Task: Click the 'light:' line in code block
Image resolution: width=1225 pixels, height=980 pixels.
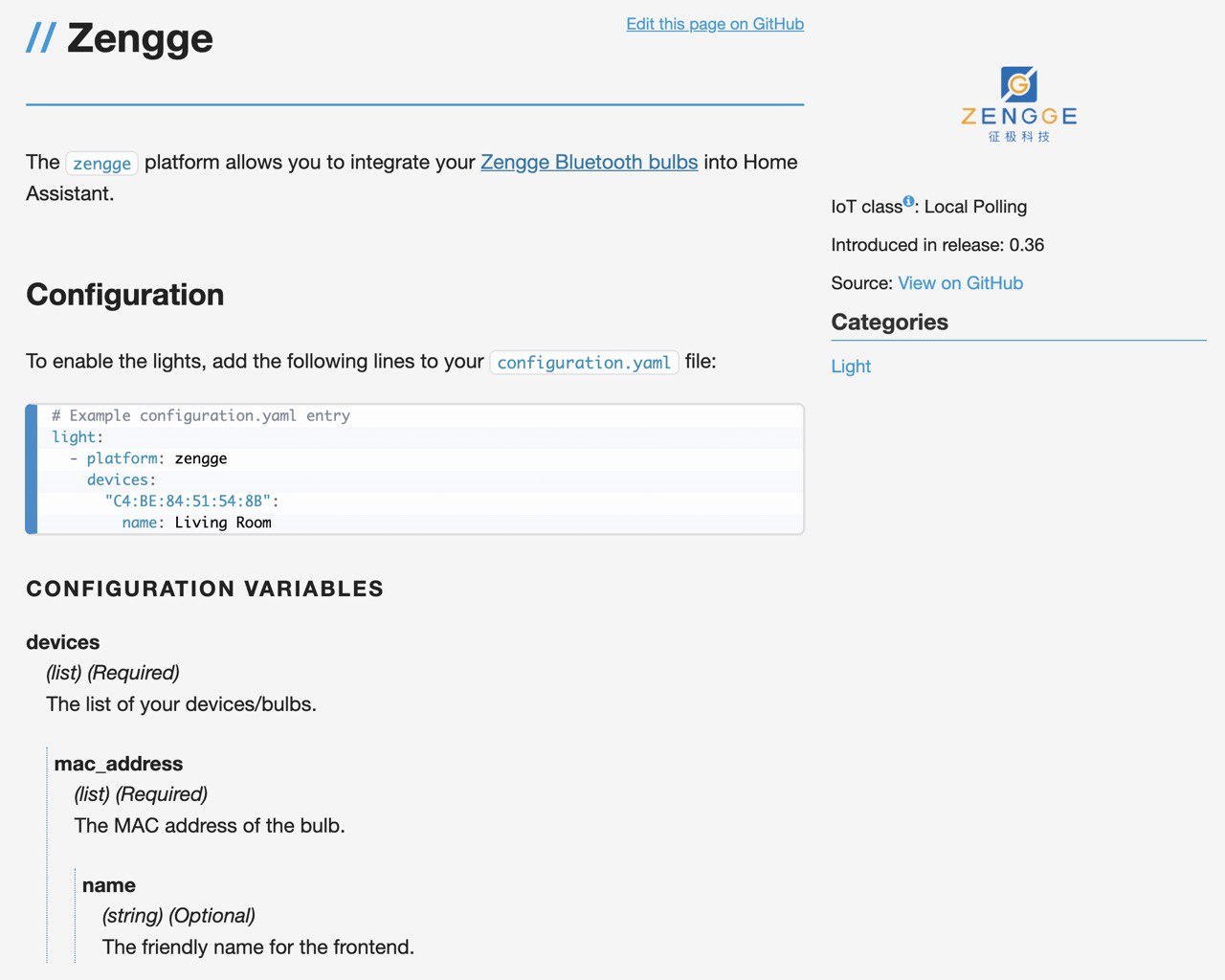Action: point(78,436)
